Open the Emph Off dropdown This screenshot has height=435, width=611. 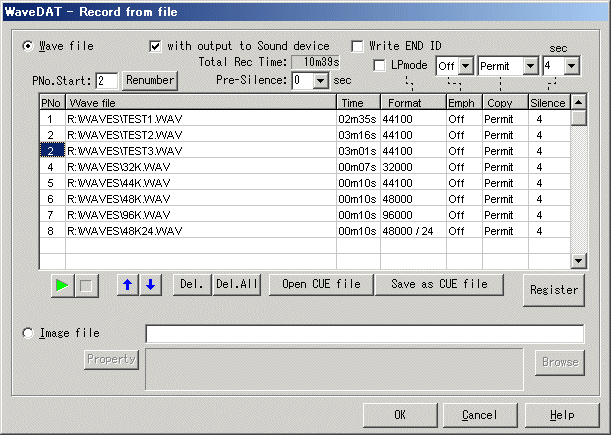(x=466, y=66)
